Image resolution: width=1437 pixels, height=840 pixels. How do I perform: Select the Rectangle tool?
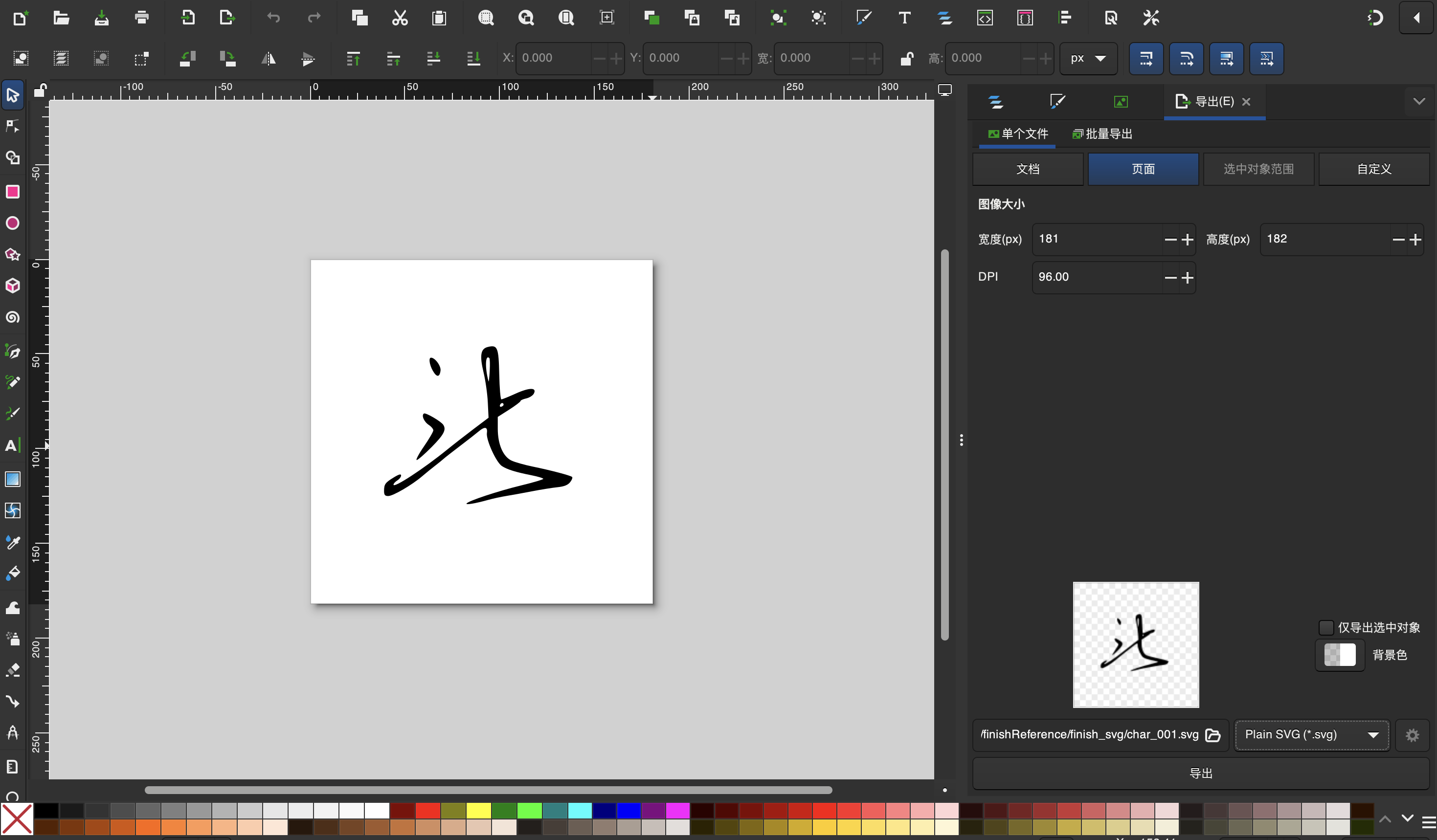[x=13, y=192]
